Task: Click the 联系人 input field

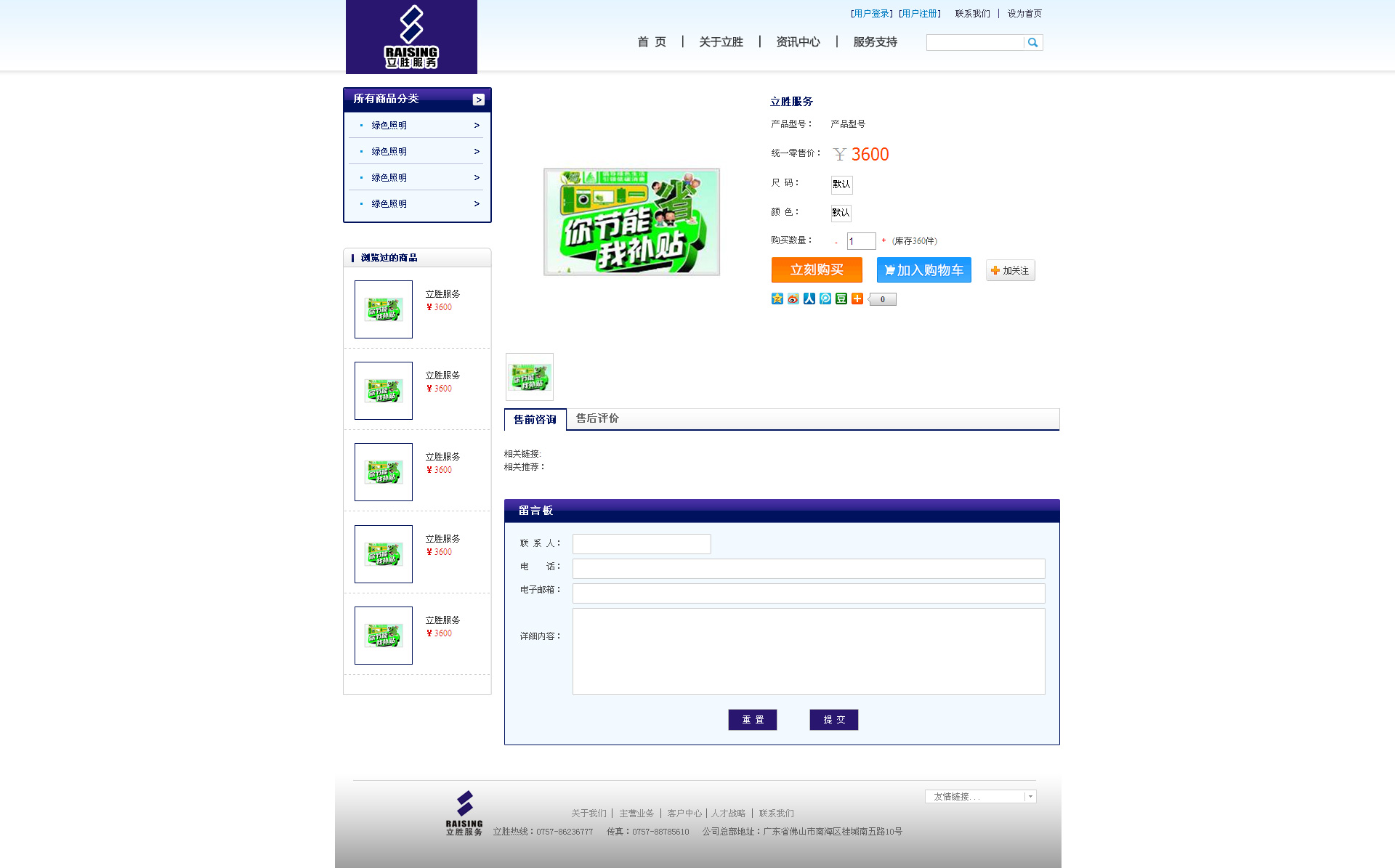Action: click(x=641, y=544)
